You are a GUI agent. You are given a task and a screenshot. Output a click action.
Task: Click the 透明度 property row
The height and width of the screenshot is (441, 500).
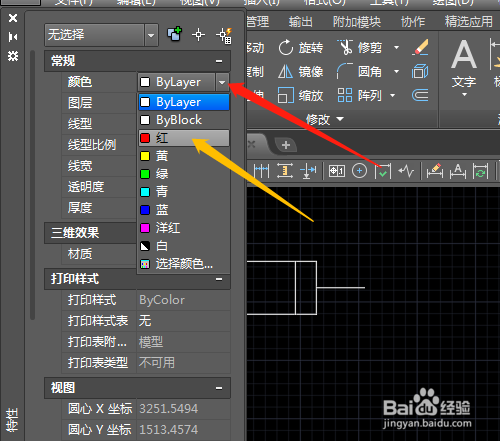pos(99,187)
